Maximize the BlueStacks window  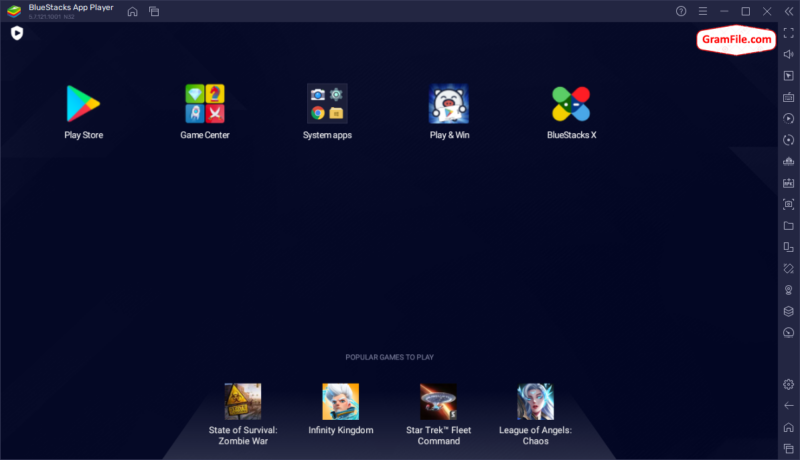(x=745, y=11)
